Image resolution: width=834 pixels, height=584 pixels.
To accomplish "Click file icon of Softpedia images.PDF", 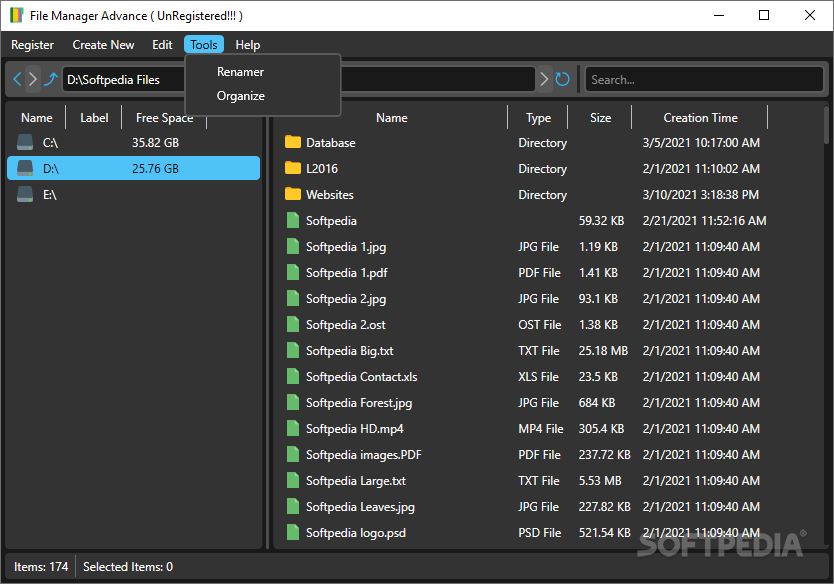I will (x=293, y=455).
